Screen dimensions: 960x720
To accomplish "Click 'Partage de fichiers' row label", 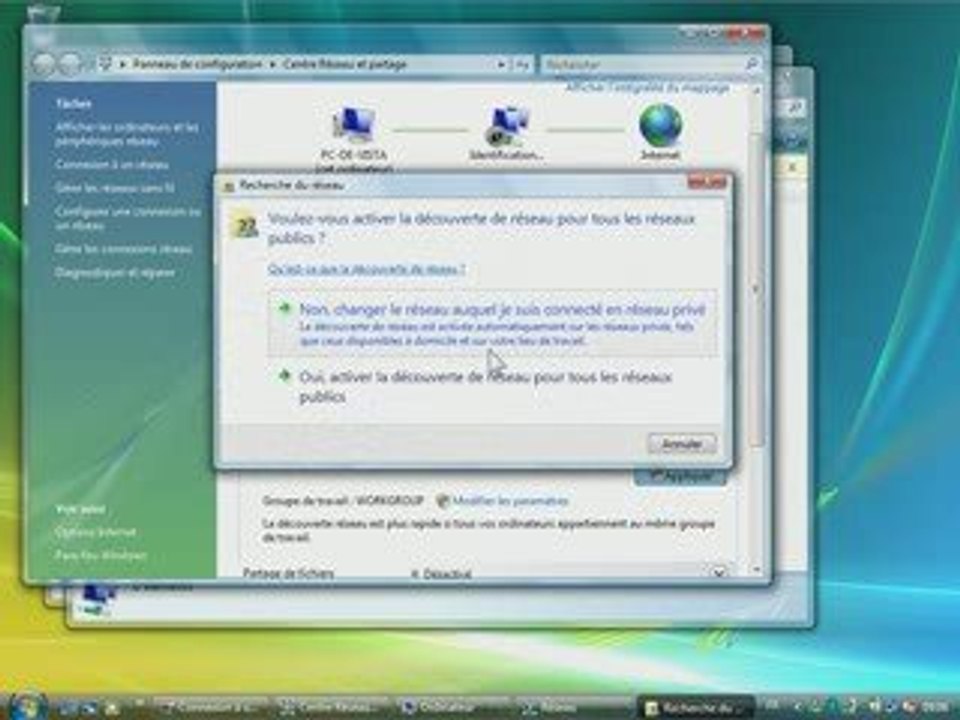I will click(288, 573).
